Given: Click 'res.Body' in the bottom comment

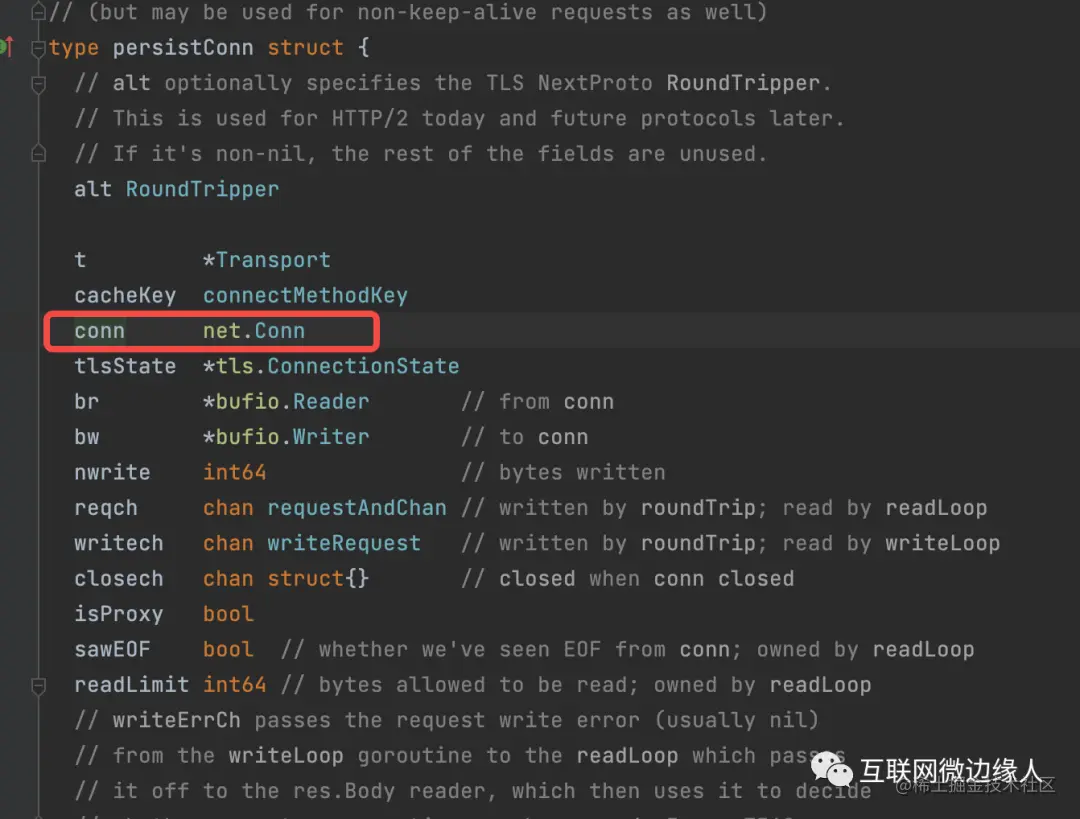Looking at the screenshot, I should [x=344, y=791].
